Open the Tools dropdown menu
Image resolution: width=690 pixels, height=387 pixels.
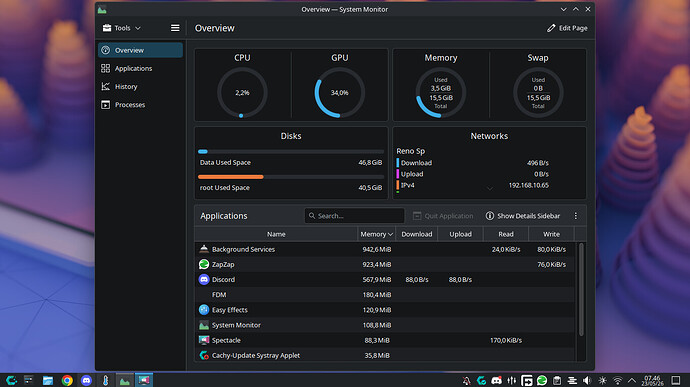(x=121, y=28)
